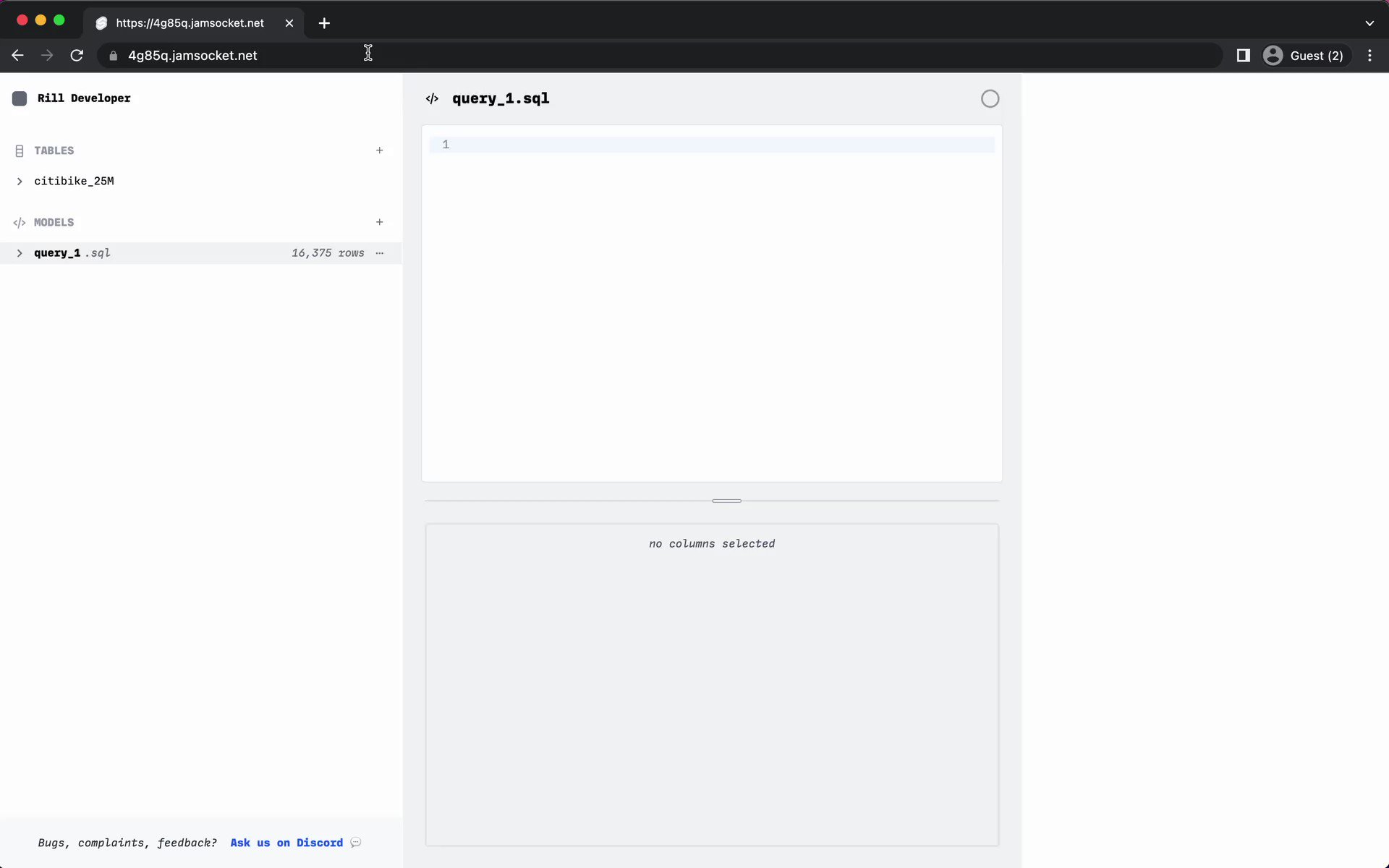Screen dimensions: 1389x868
Task: Open query_1 model options menu (three dots)
Action: tap(379, 253)
